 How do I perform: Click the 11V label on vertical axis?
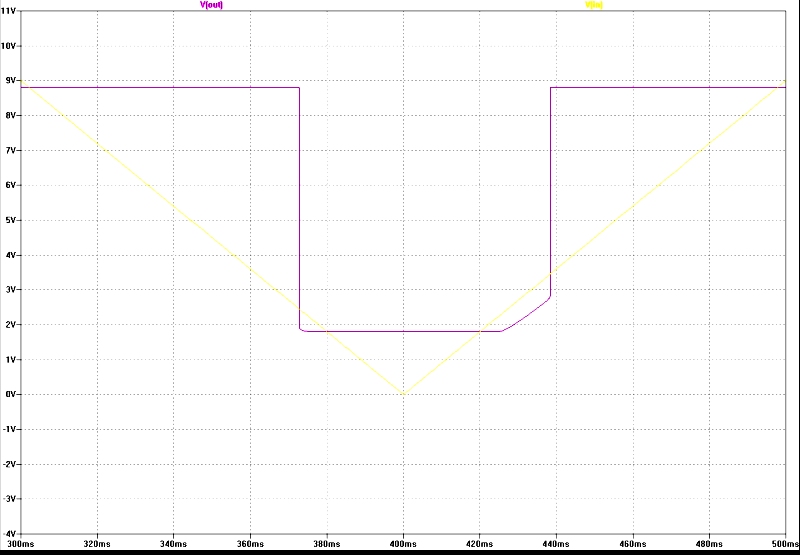[9, 11]
